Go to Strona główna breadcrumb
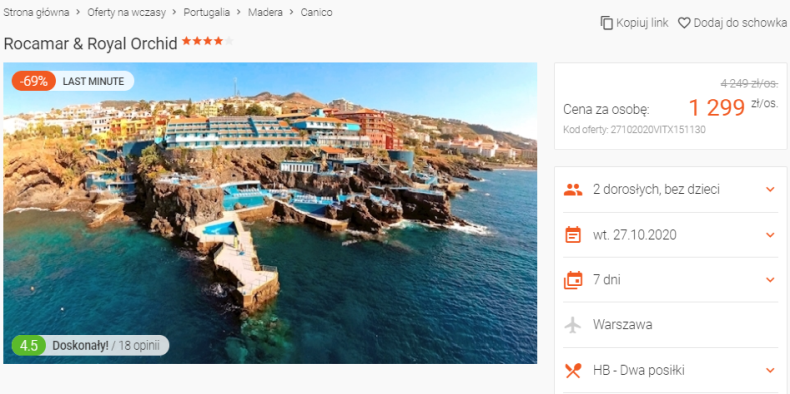The height and width of the screenshot is (394, 790). (36, 13)
